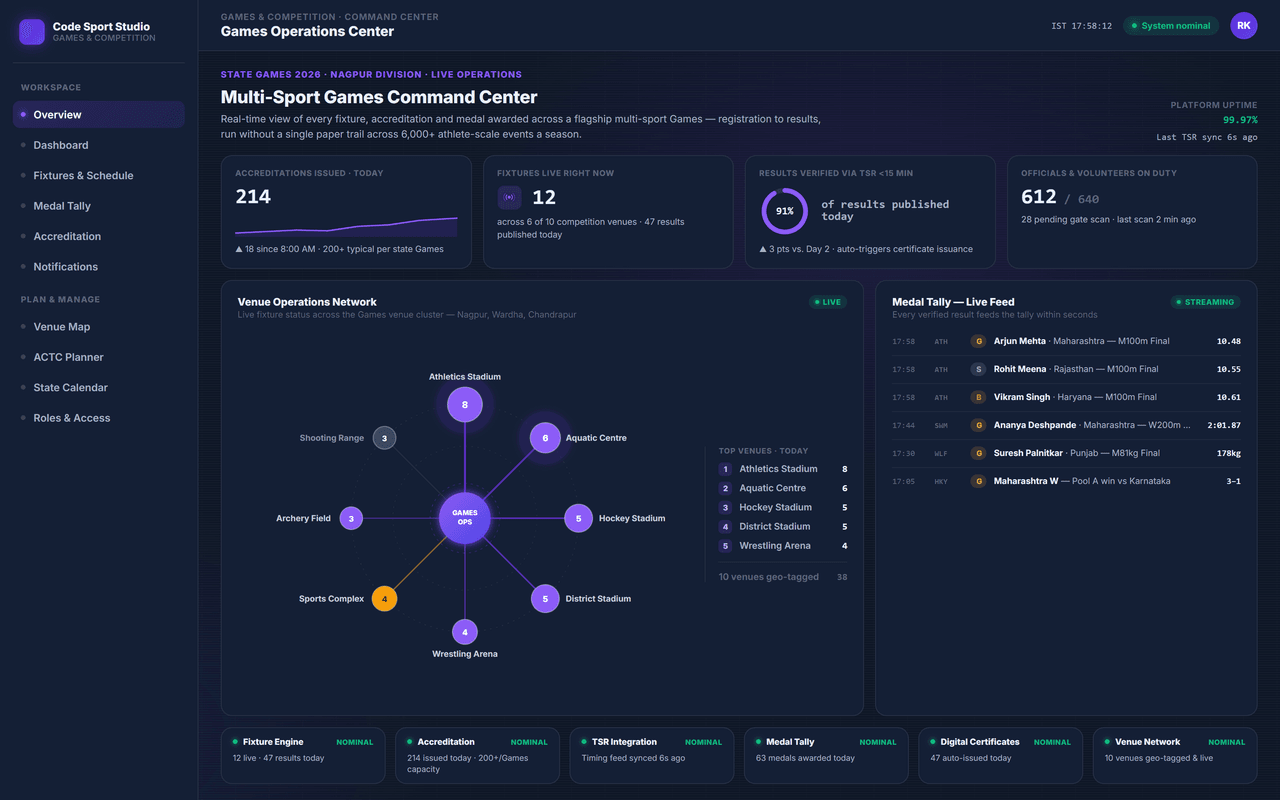Image resolution: width=1280 pixels, height=800 pixels.
Task: Click the 91% results verified progress ring
Action: click(x=785, y=211)
